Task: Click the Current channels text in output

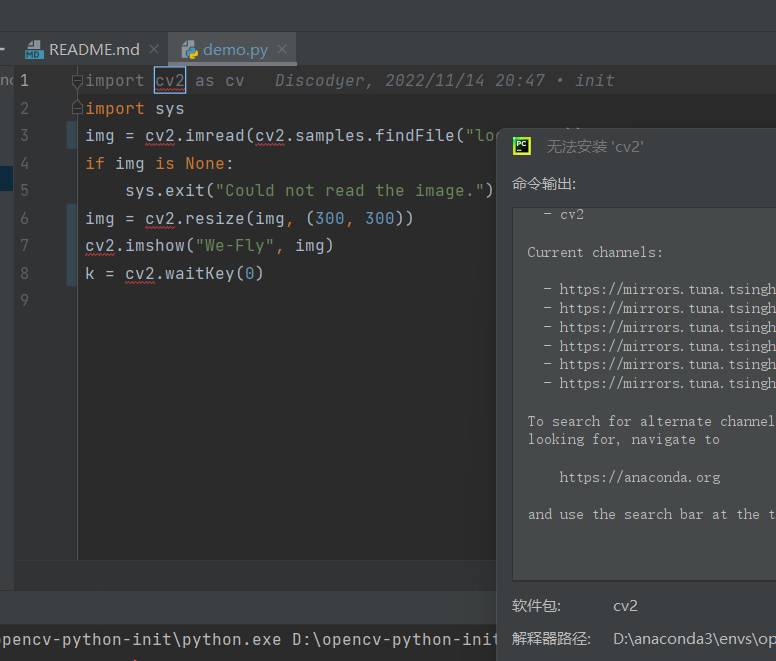Action: (x=595, y=252)
